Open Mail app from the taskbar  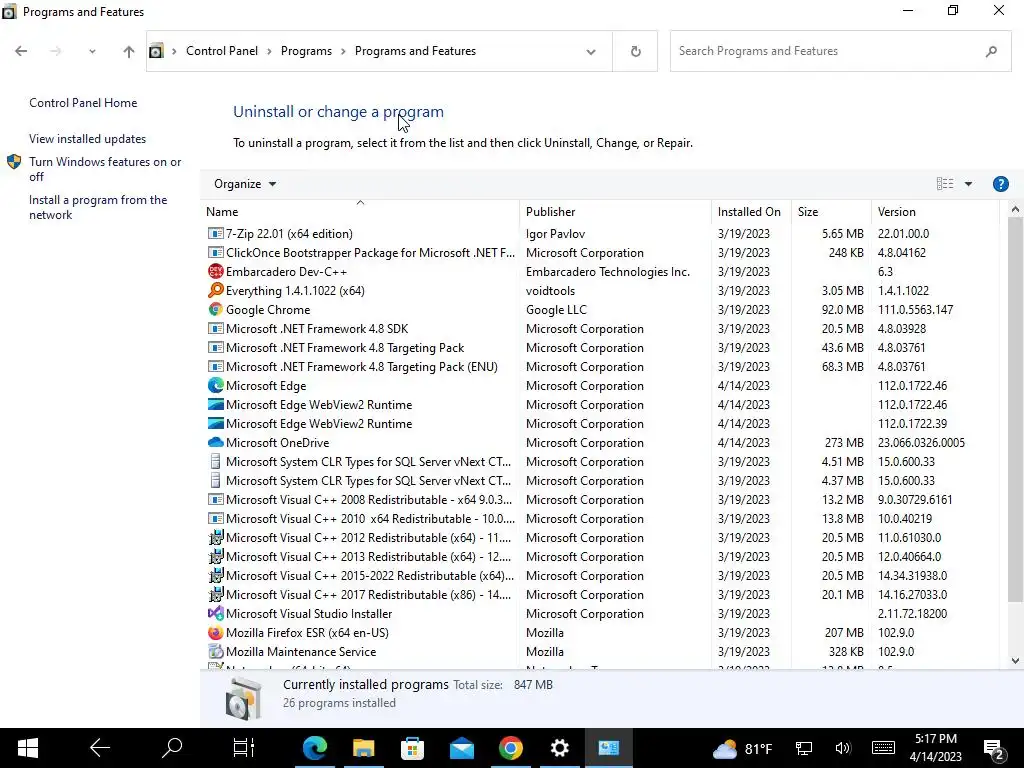coord(462,748)
